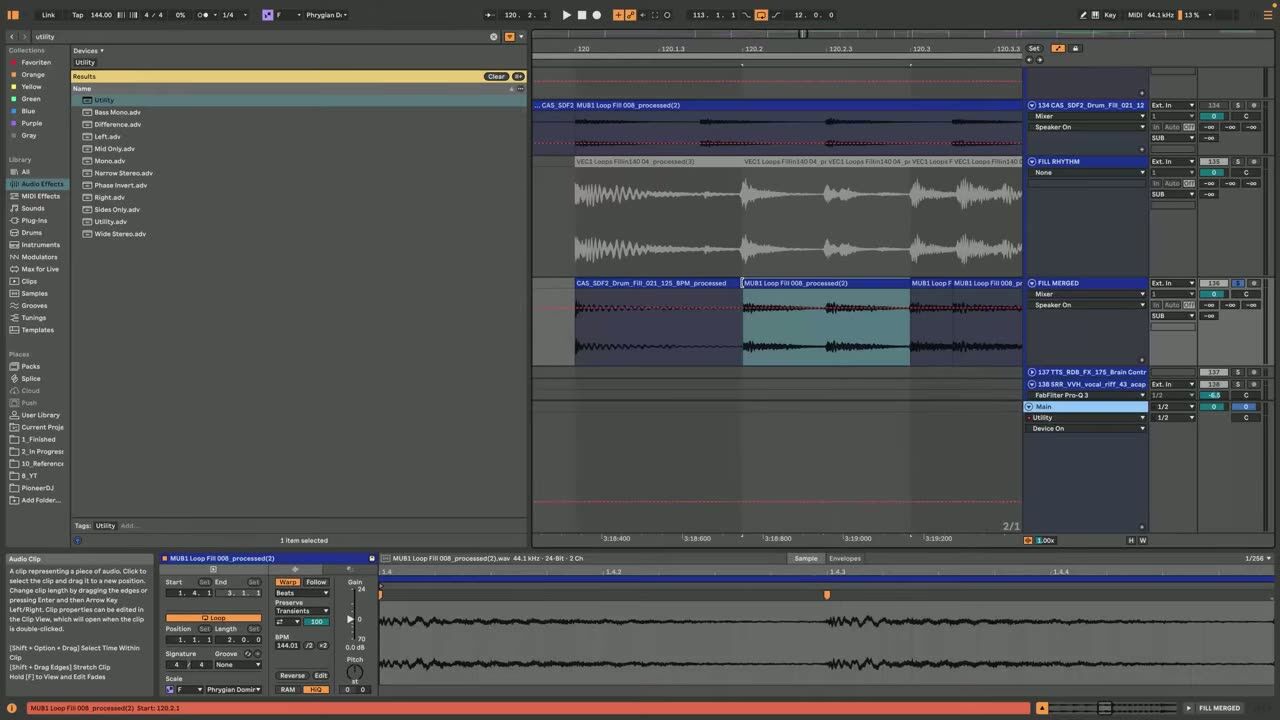Toggle the metronome in the control bar
The image size is (1280, 720).
[205, 15]
